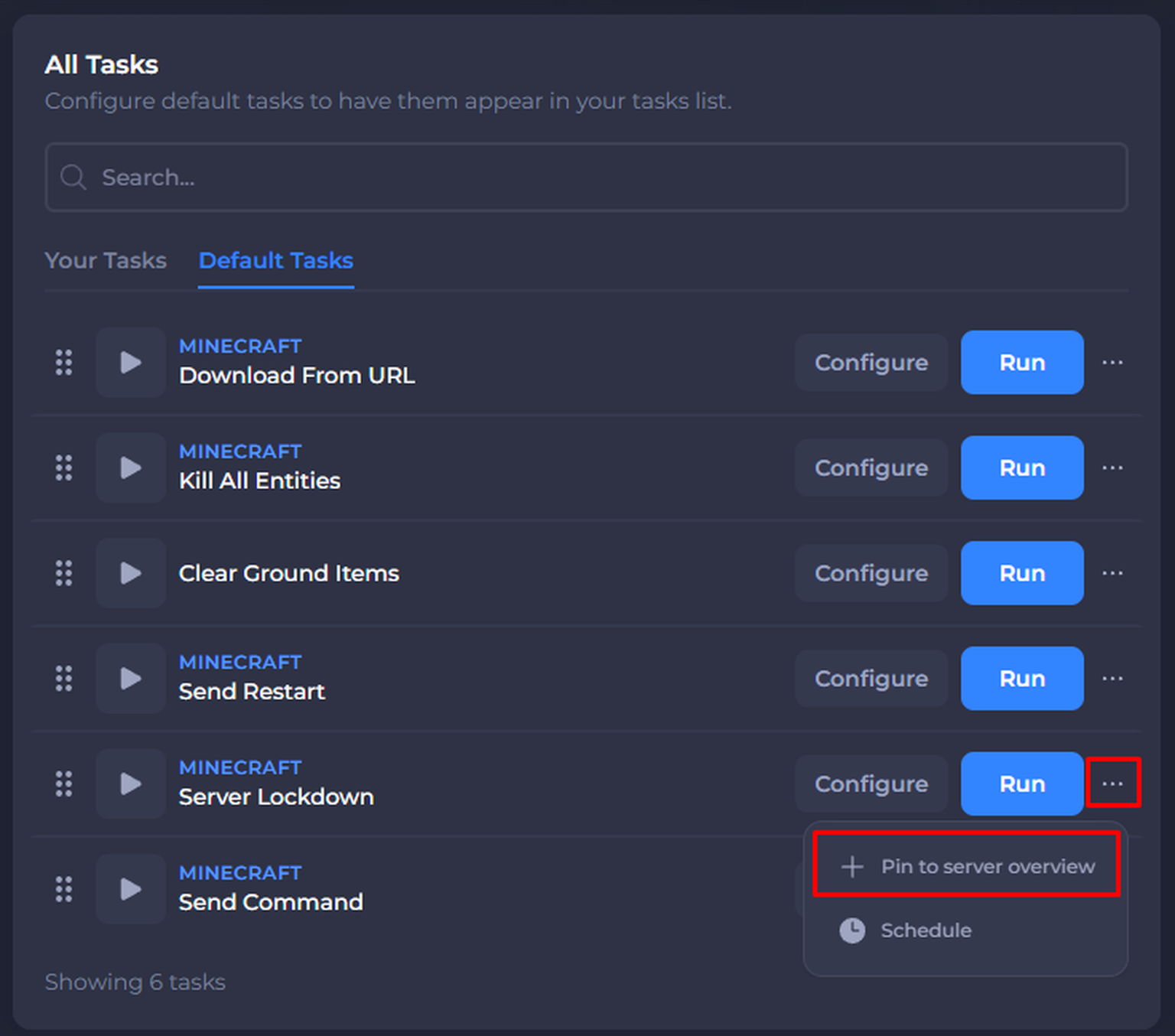Configure the Download From URL task

pos(871,362)
